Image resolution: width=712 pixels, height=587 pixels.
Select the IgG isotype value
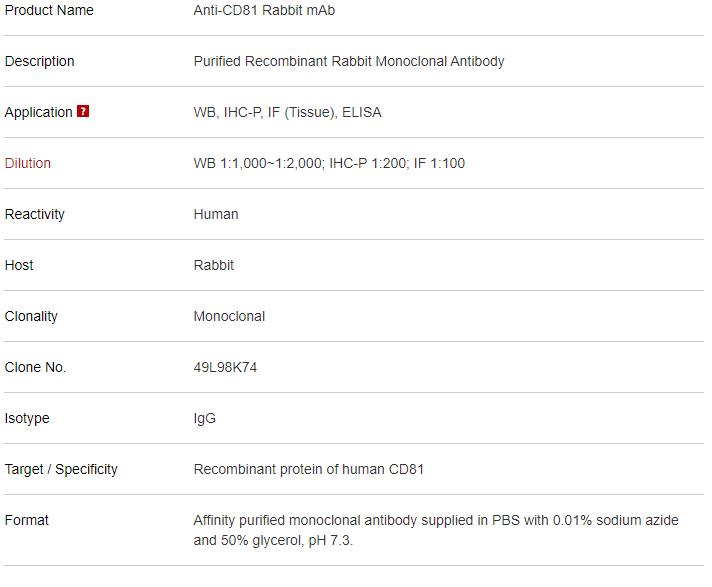(x=205, y=418)
